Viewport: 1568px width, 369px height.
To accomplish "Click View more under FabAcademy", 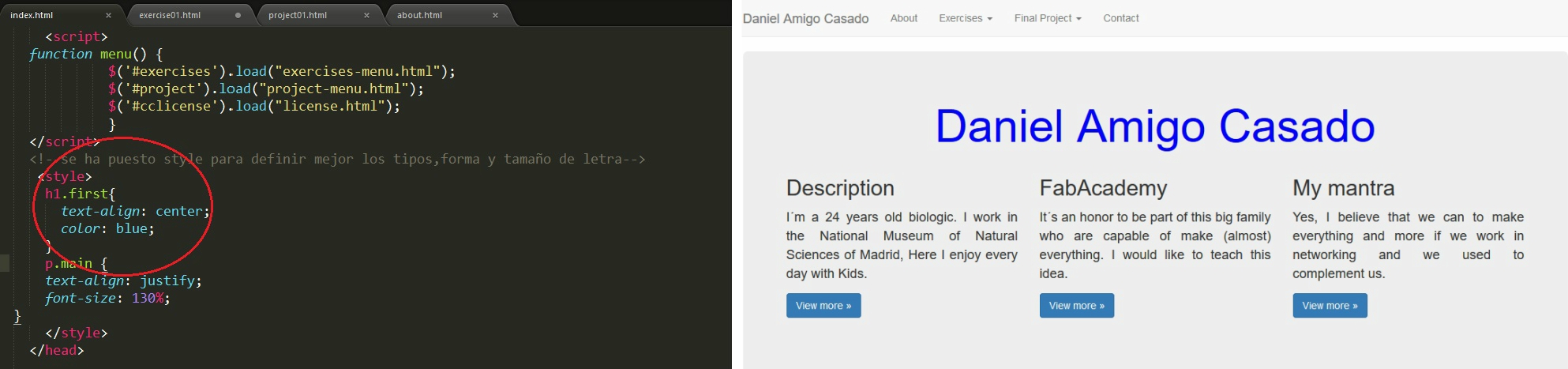I will (x=1076, y=306).
